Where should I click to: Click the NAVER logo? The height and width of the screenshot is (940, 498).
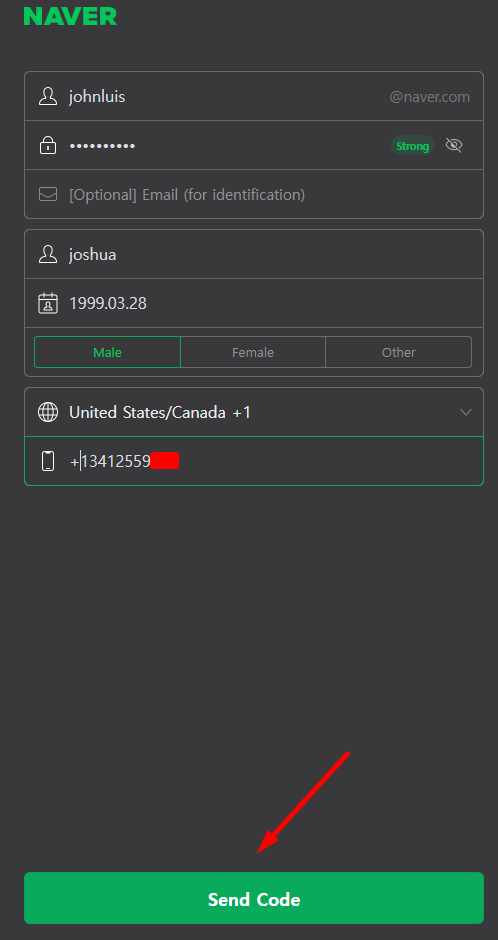(x=70, y=16)
